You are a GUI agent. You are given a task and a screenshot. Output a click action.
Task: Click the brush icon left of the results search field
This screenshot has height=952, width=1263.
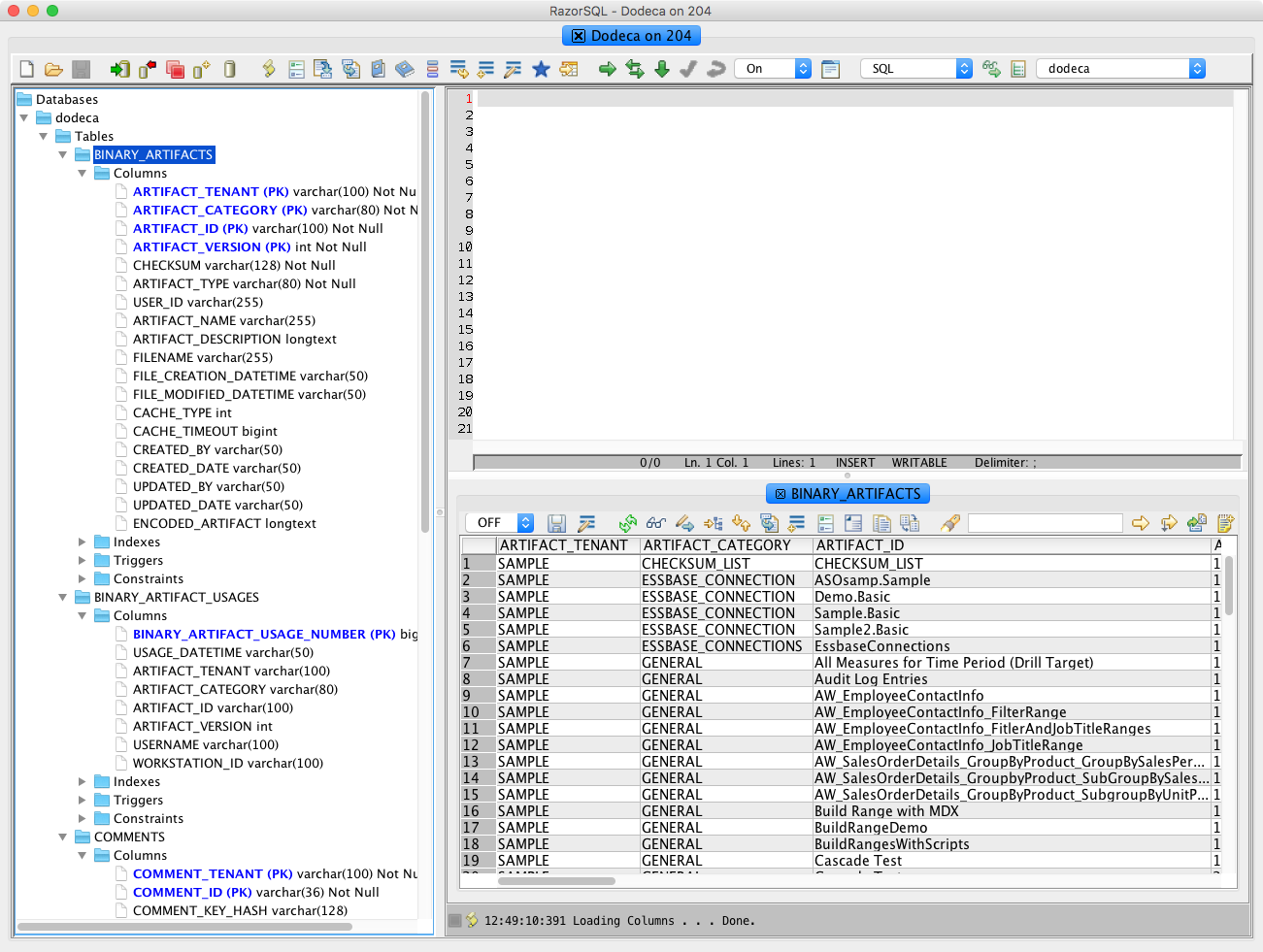click(950, 523)
